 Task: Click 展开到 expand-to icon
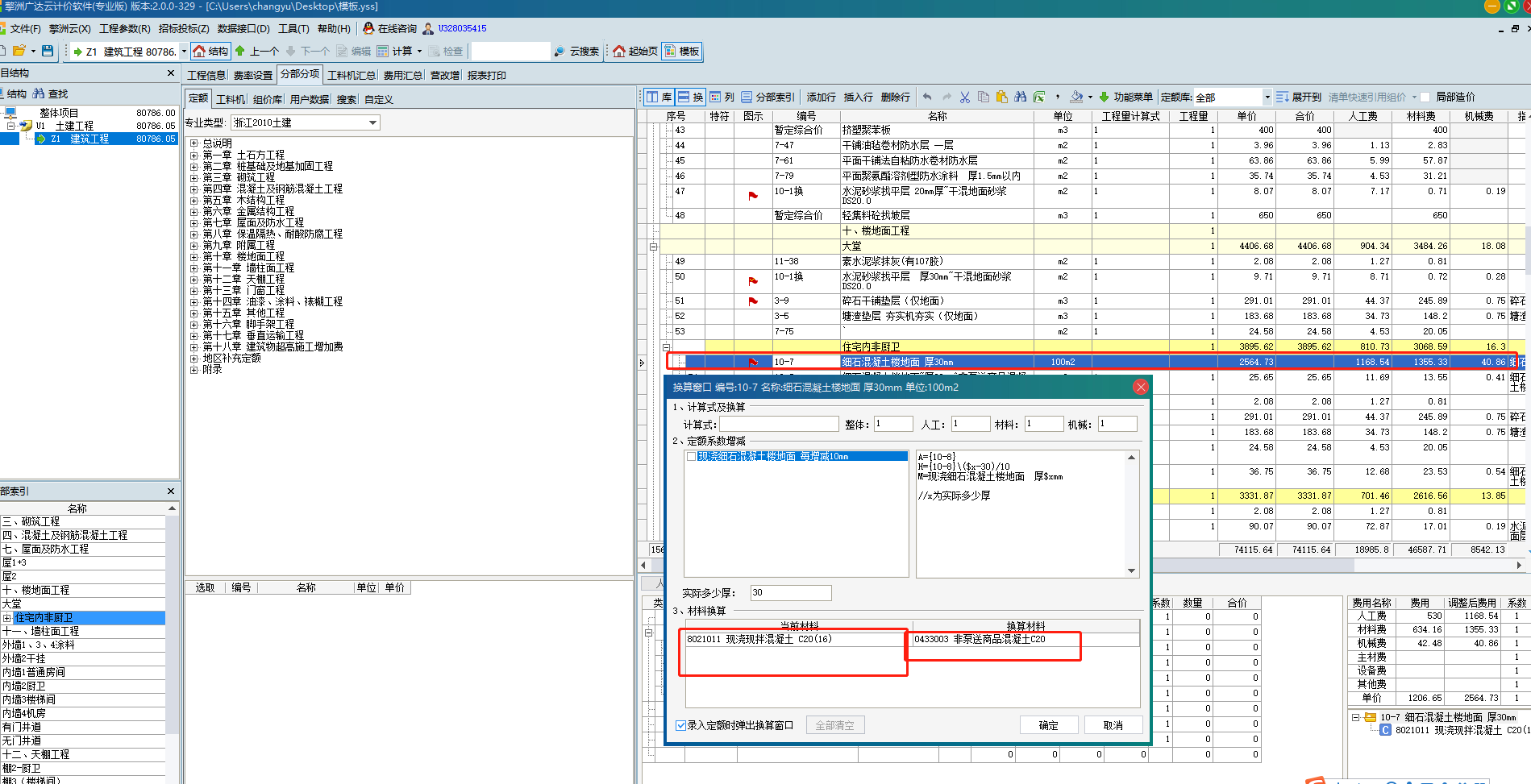(1283, 97)
